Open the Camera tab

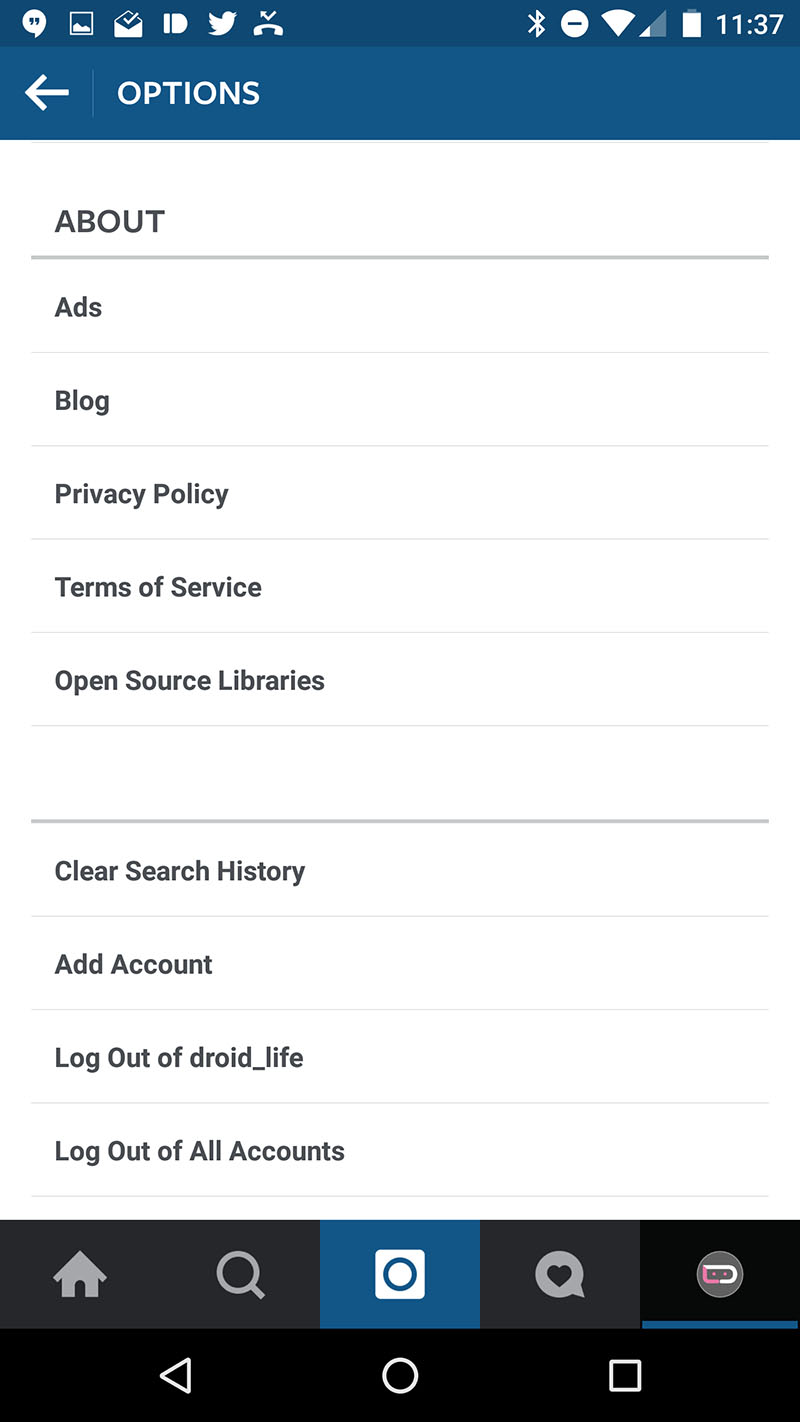point(400,1275)
